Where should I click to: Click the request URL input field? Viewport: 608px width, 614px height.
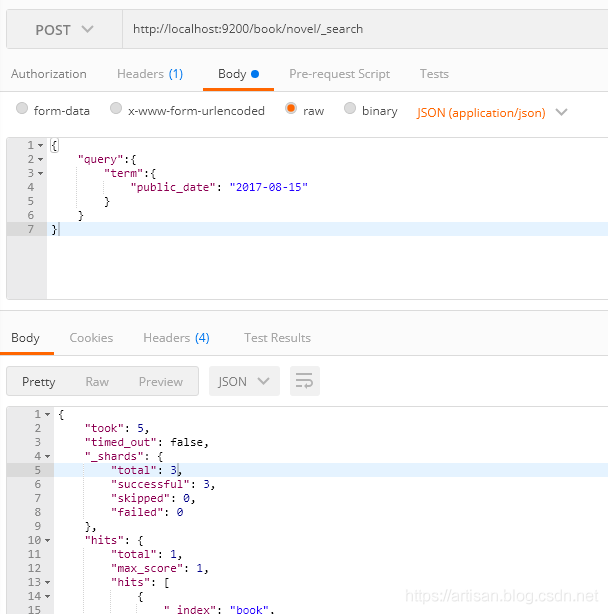[x=360, y=30]
